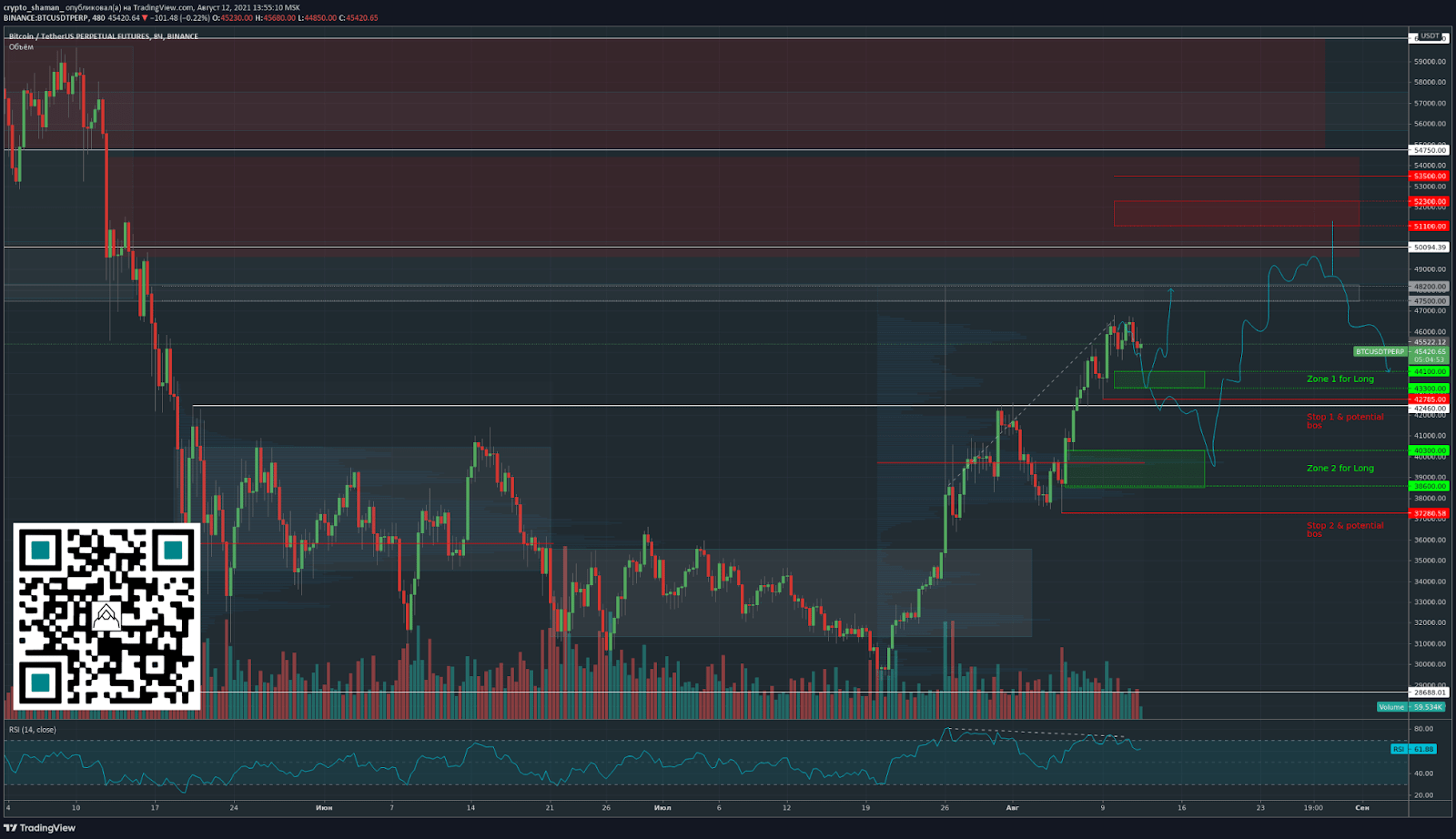Click the green 40300.00 price label
Image resolution: width=1456 pixels, height=839 pixels.
click(1429, 450)
